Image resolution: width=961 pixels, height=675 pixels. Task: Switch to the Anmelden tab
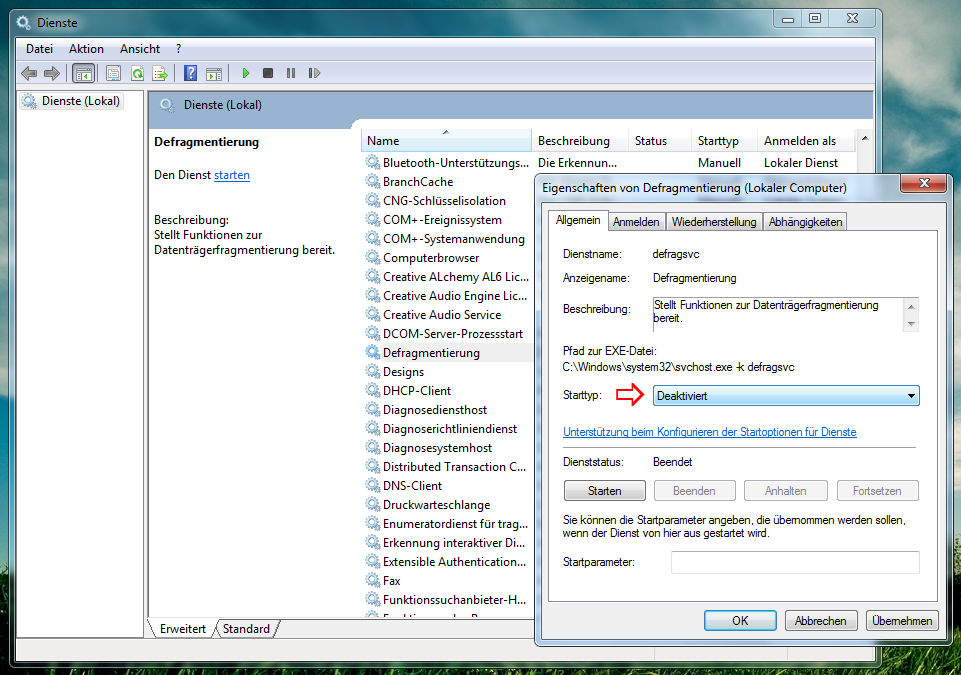point(636,222)
